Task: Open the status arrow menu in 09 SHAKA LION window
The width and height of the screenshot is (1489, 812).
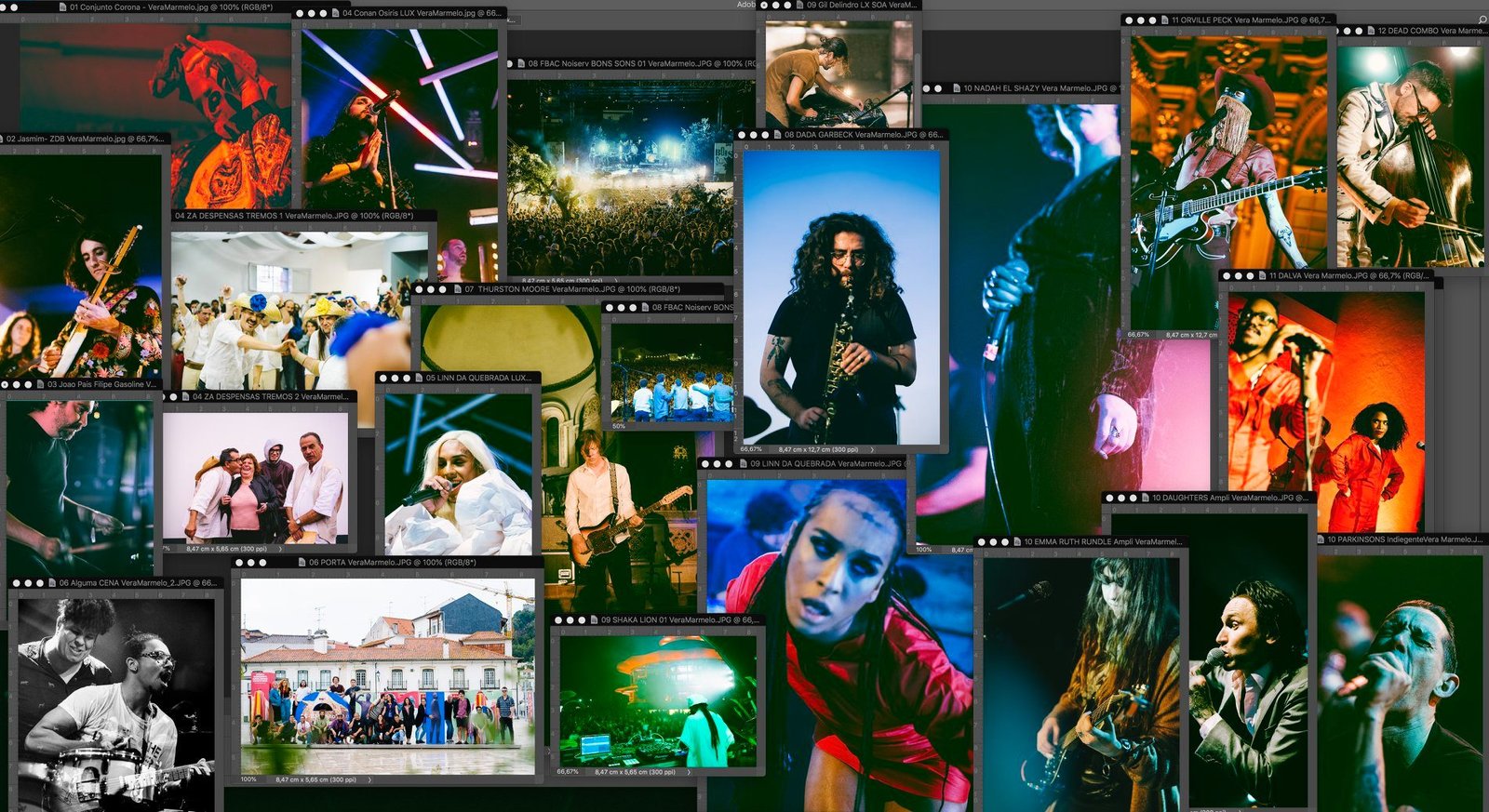Action: (689, 772)
